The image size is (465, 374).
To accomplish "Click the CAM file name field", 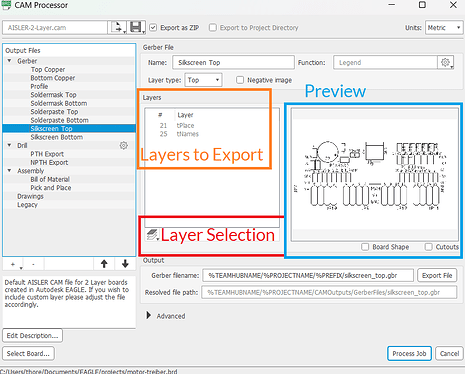I will click(x=55, y=27).
